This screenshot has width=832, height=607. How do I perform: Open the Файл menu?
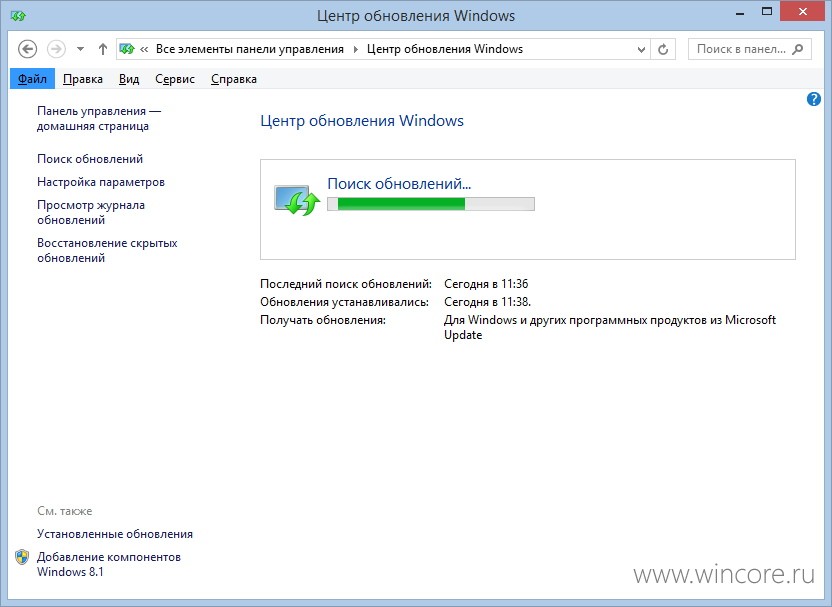[x=32, y=79]
